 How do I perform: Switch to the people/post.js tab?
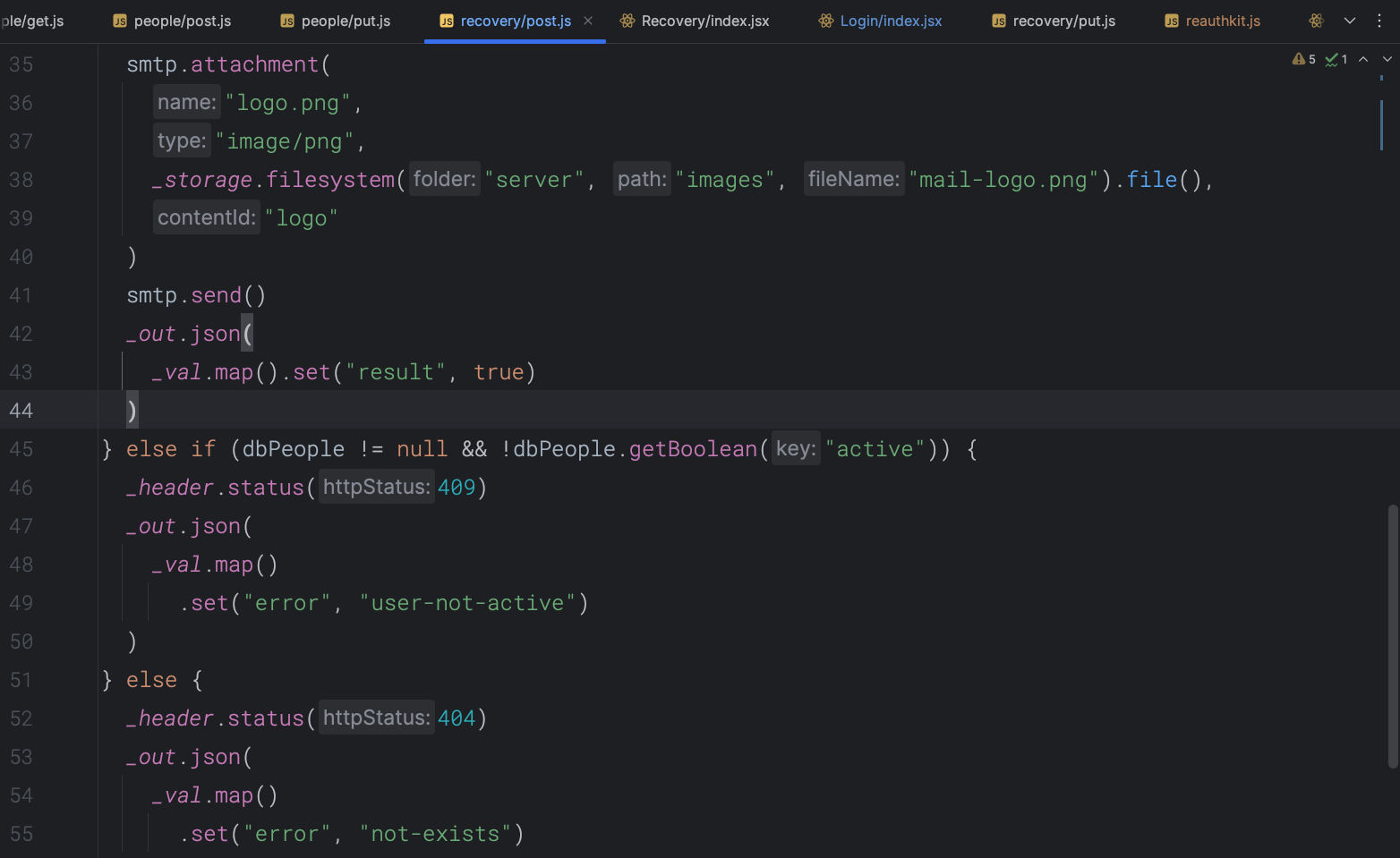tap(182, 21)
